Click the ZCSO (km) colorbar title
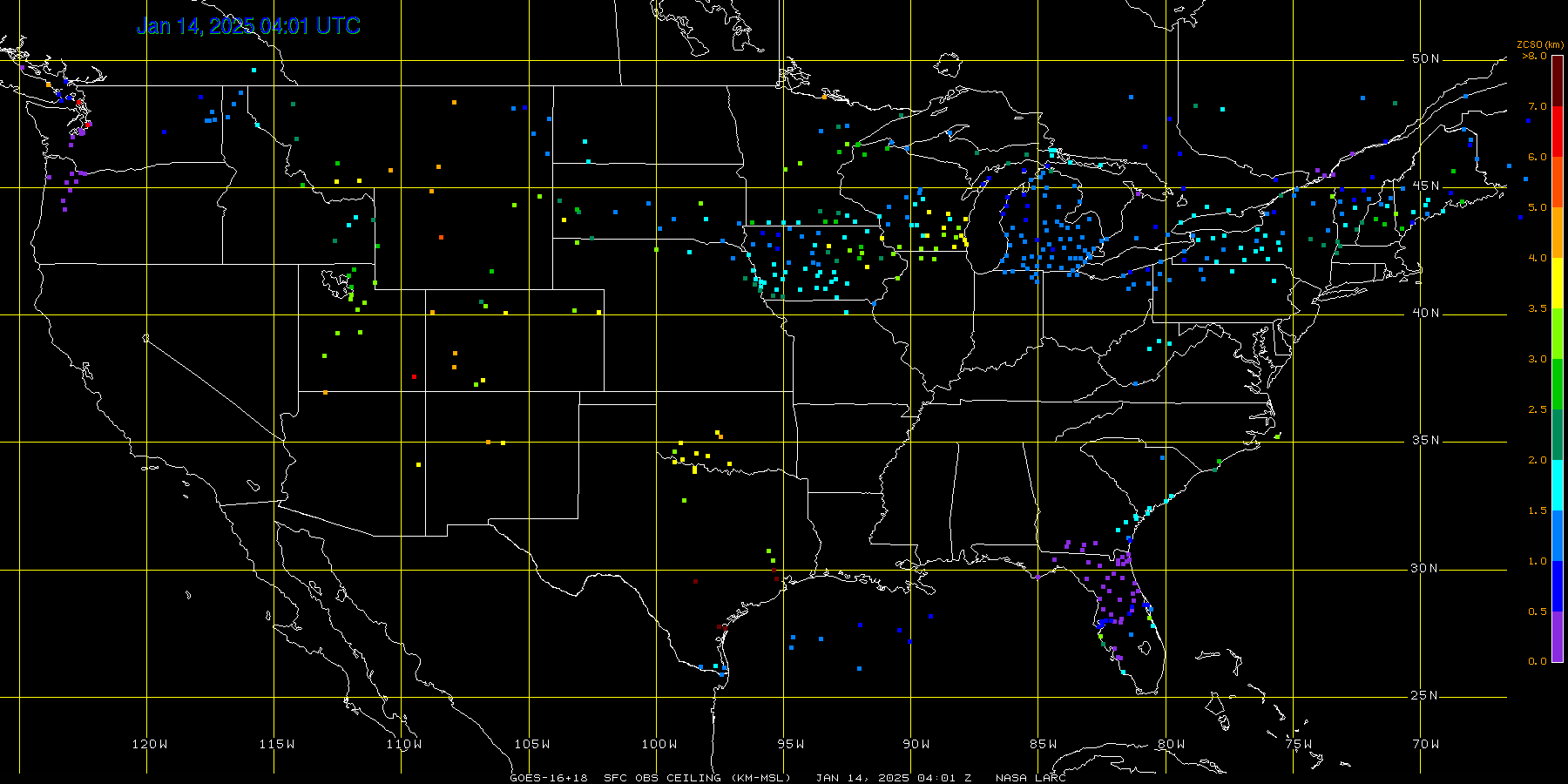The height and width of the screenshot is (784, 1568). pyautogui.click(x=1539, y=44)
